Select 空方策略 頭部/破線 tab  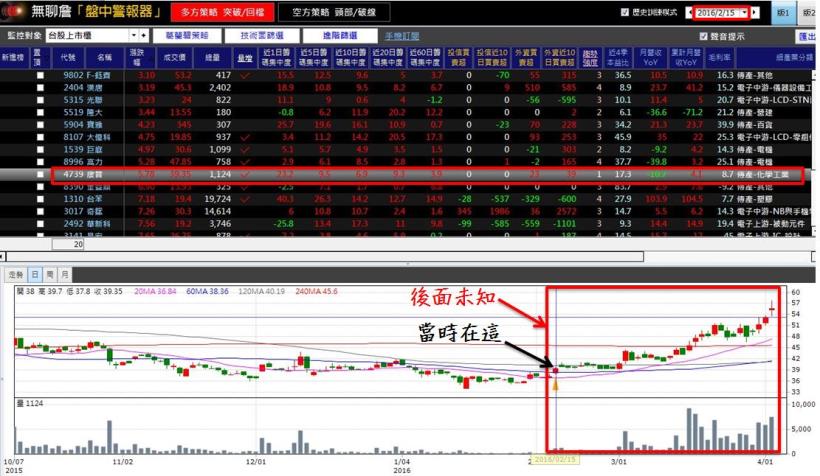pos(334,12)
